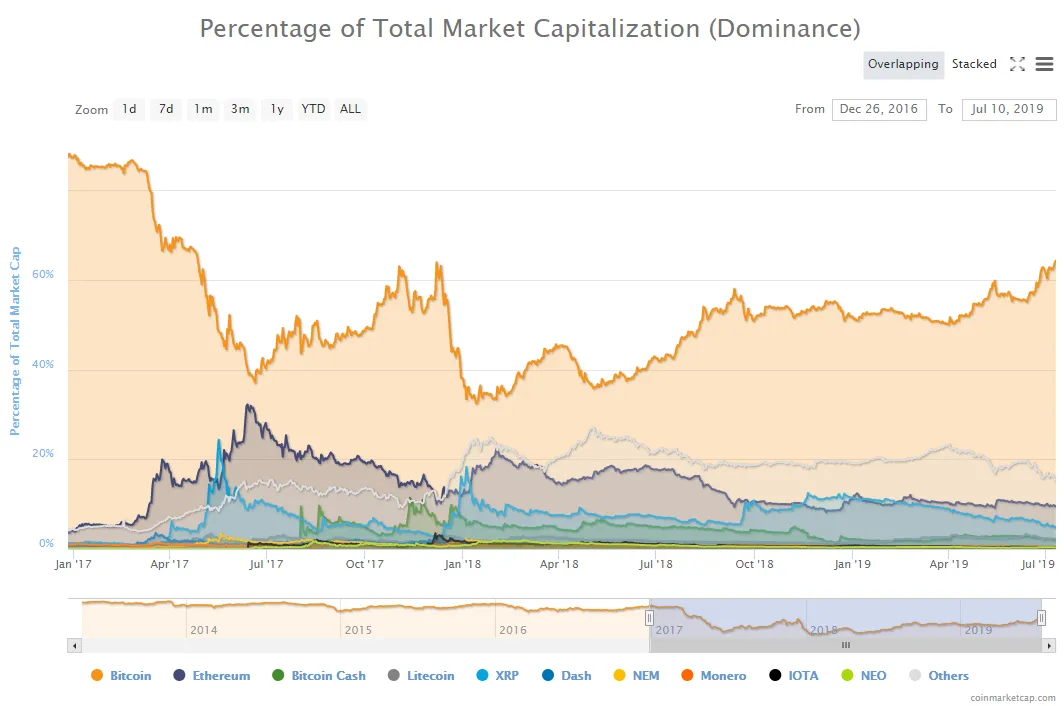Show ALL time range
This screenshot has height=706, width=1064.
click(350, 109)
